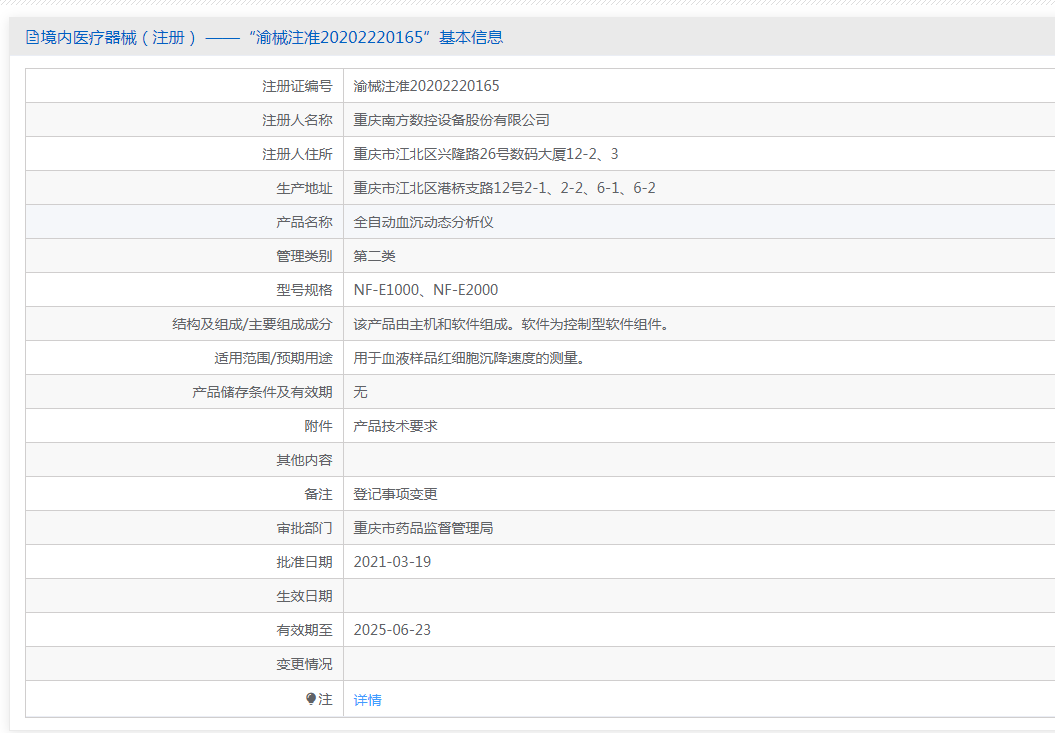The width and height of the screenshot is (1055, 733).
Task: Click the document icon in the header
Action: (x=32, y=38)
